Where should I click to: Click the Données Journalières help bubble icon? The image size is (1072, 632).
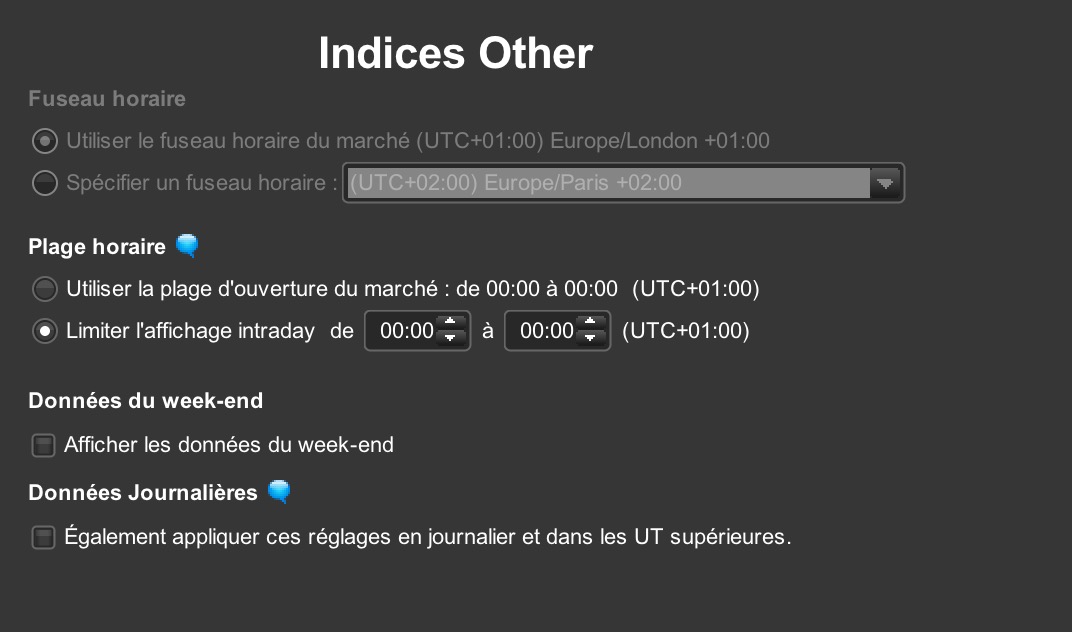click(x=279, y=492)
